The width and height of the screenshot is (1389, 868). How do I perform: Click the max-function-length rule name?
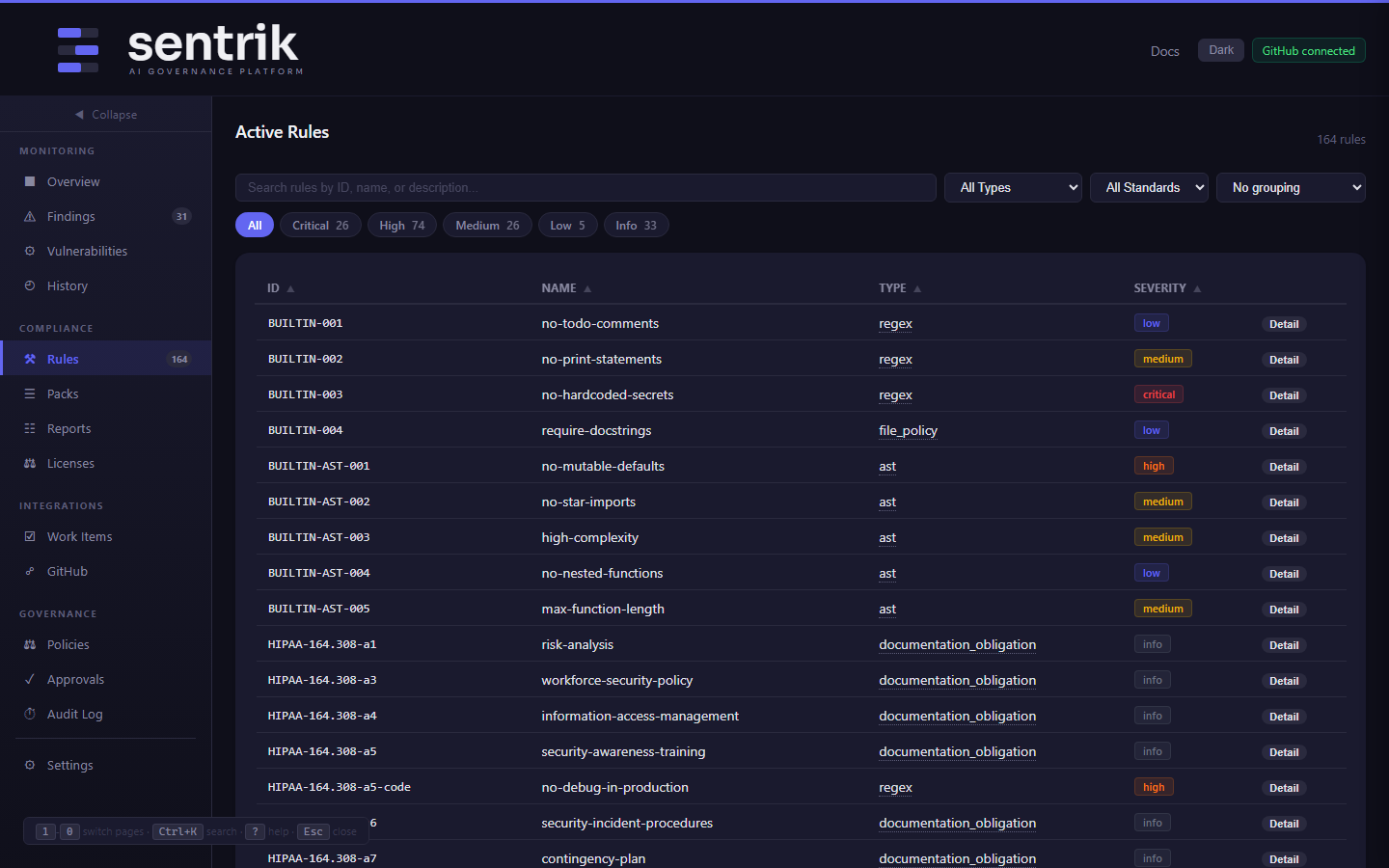[x=603, y=609]
